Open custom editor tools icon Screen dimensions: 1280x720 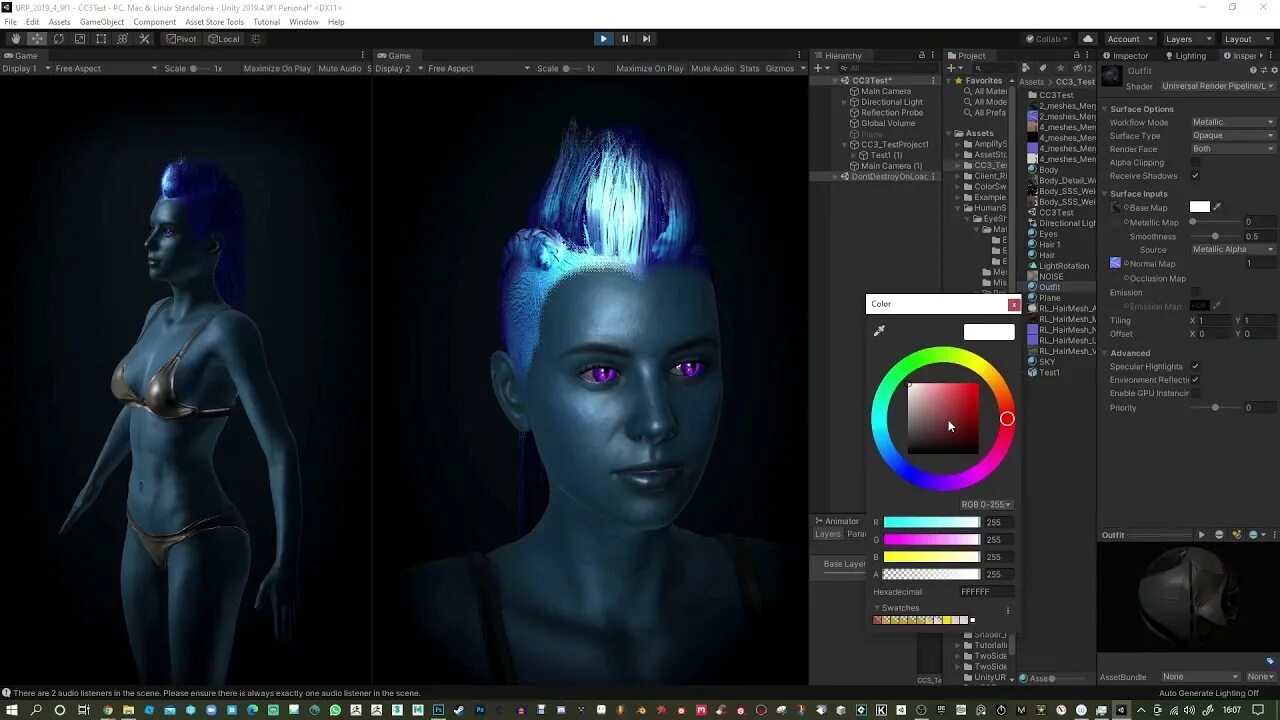tap(144, 39)
